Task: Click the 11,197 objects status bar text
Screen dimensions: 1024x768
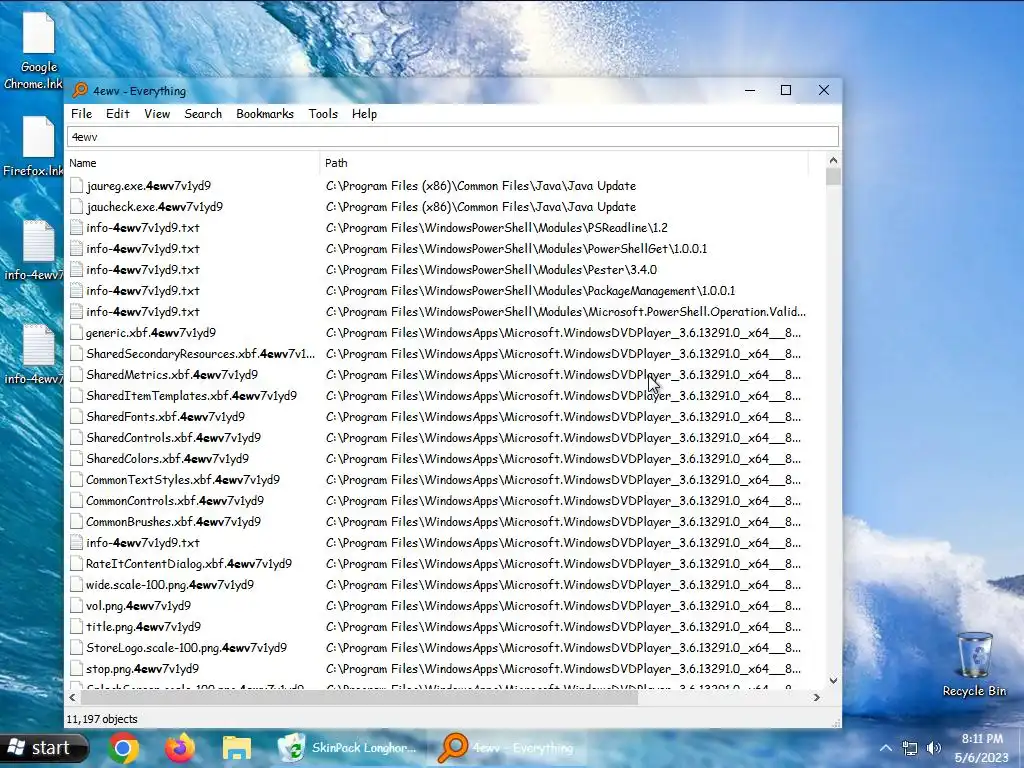Action: [102, 719]
